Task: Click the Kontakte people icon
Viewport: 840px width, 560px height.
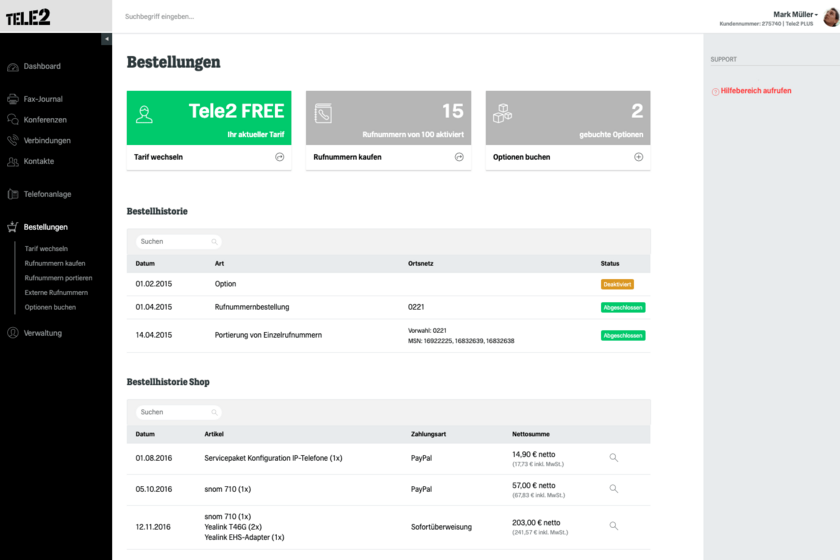Action: 13,161
